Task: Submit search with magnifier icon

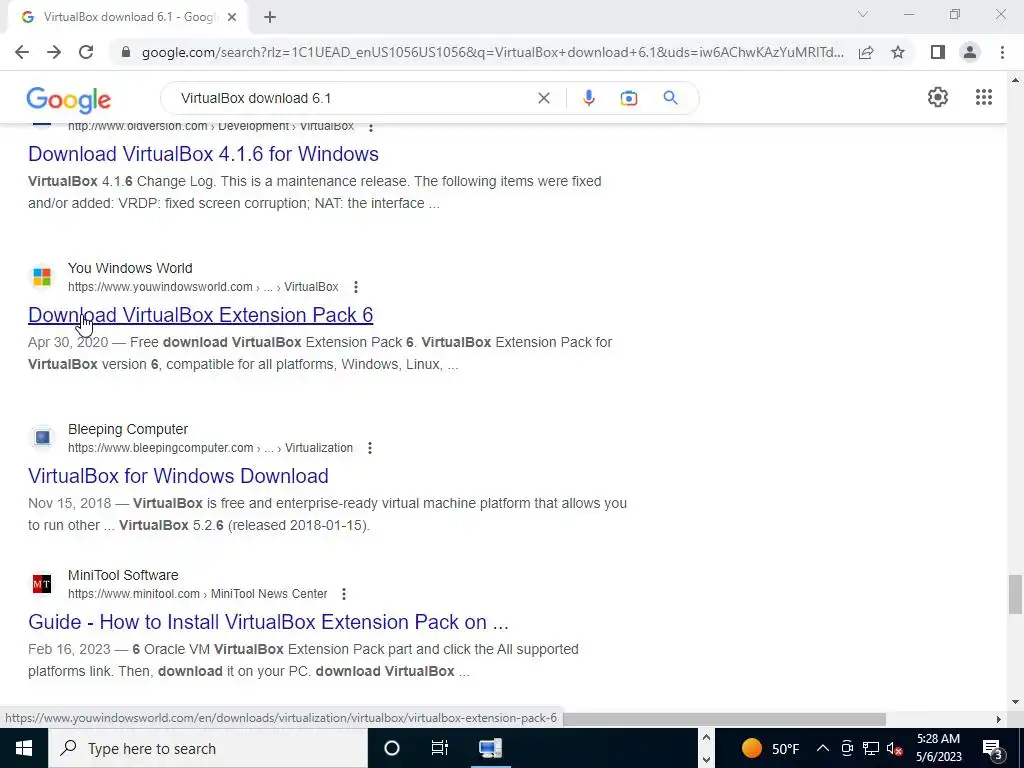Action: point(670,98)
